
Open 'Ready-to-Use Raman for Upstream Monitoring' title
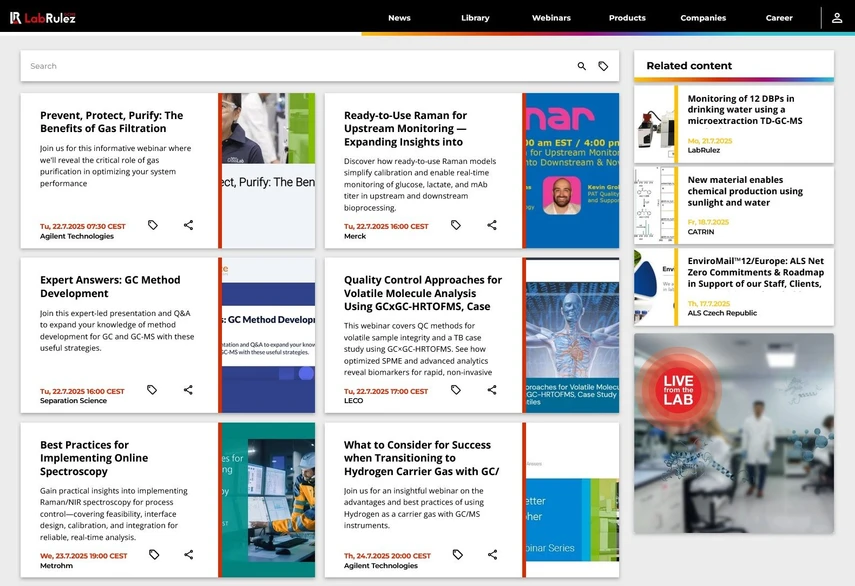coord(405,129)
